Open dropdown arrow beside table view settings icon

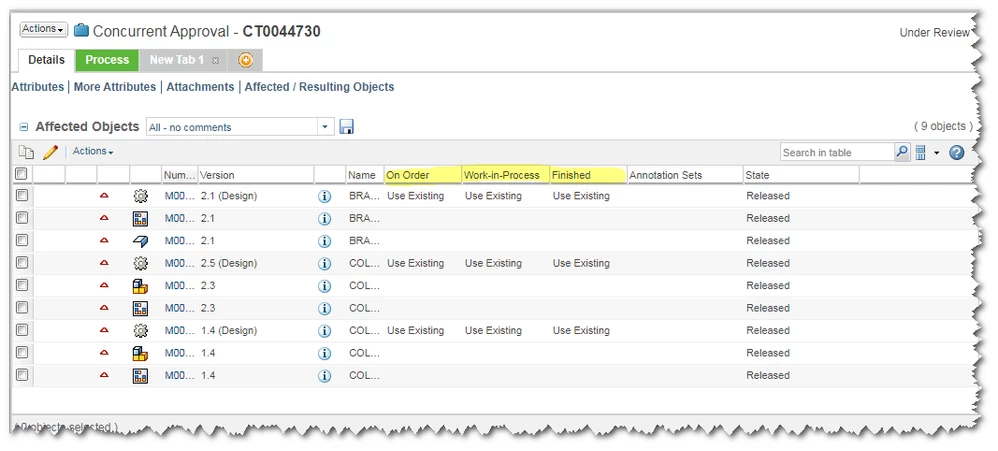click(x=936, y=153)
